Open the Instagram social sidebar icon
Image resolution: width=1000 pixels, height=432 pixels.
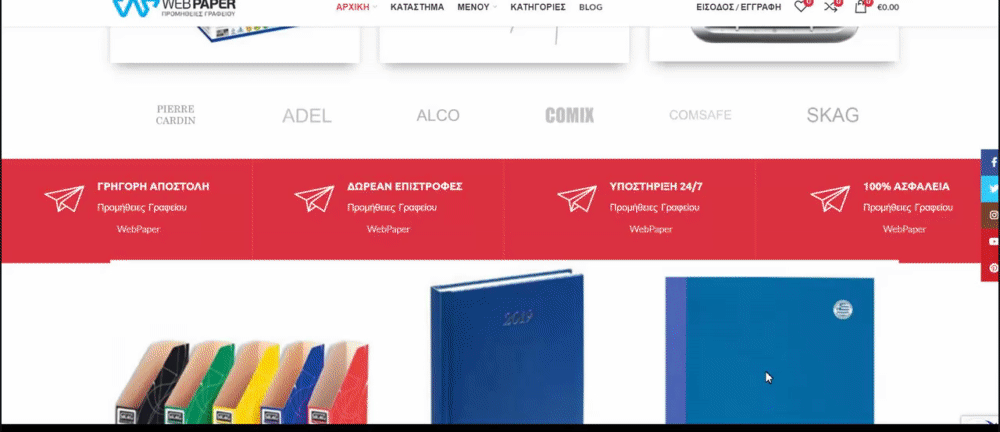coord(990,215)
